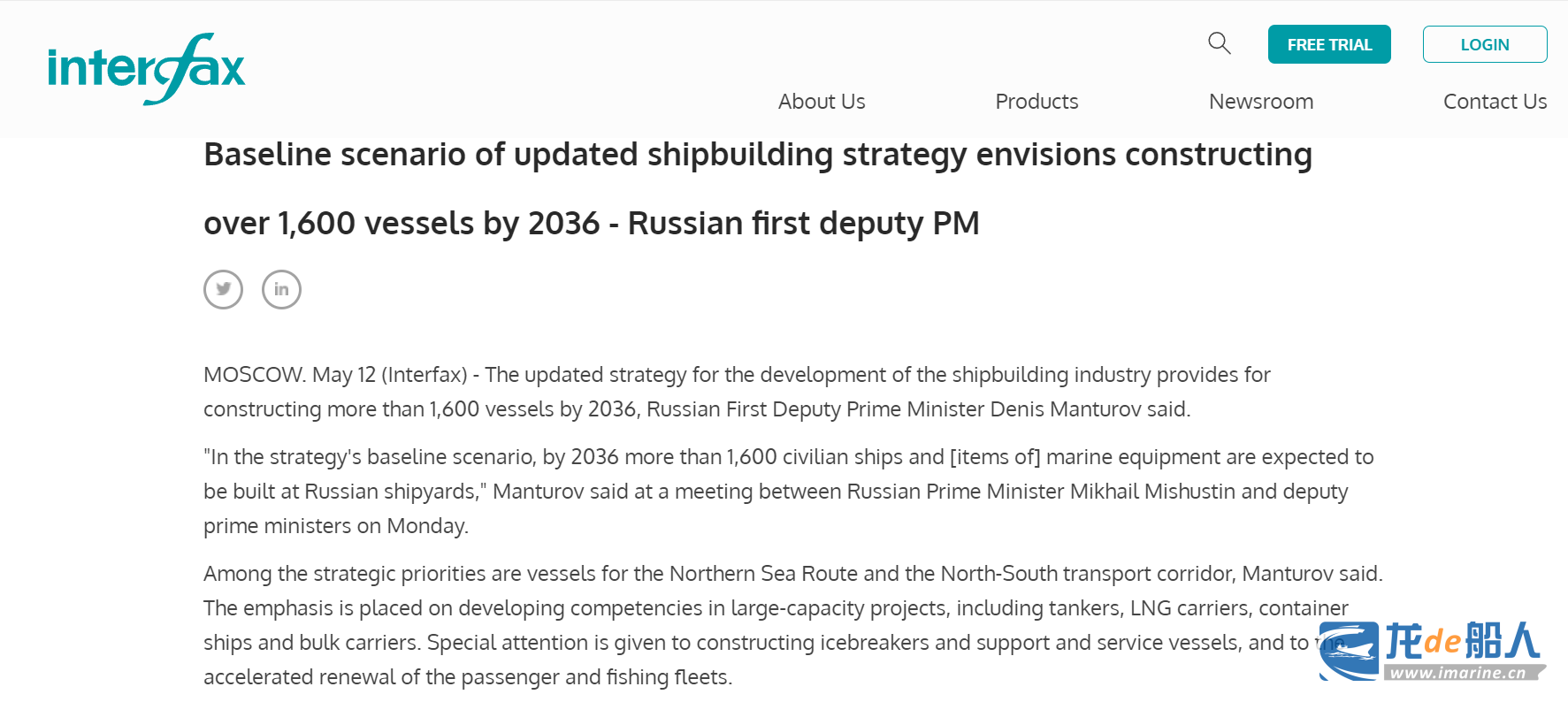
Task: Click the blue ship watermark logo
Action: 1349,652
